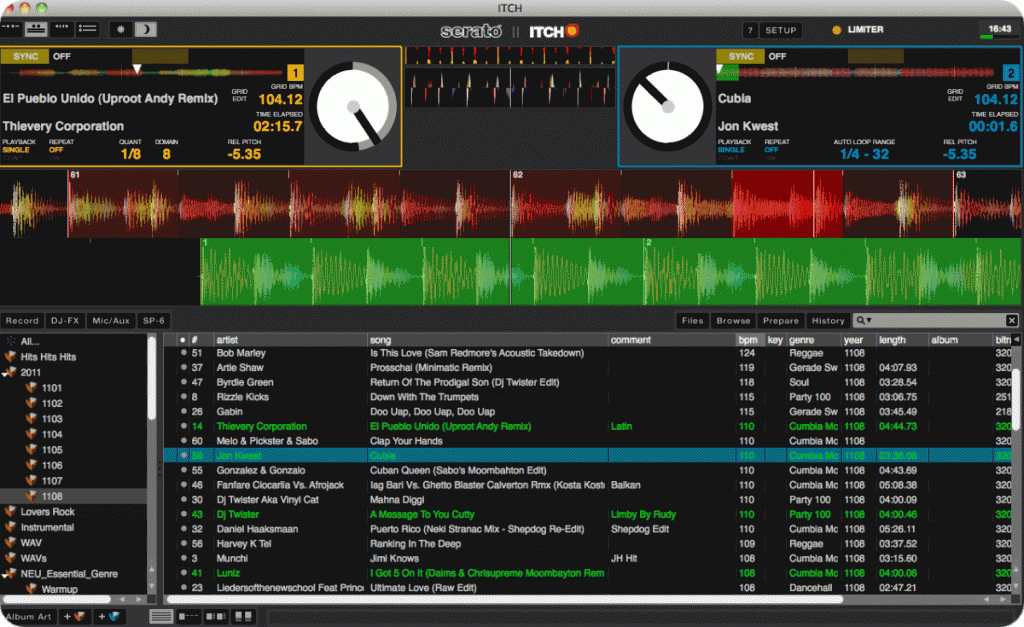Click the Album Art button
This screenshot has height=627, width=1024.
[x=27, y=617]
